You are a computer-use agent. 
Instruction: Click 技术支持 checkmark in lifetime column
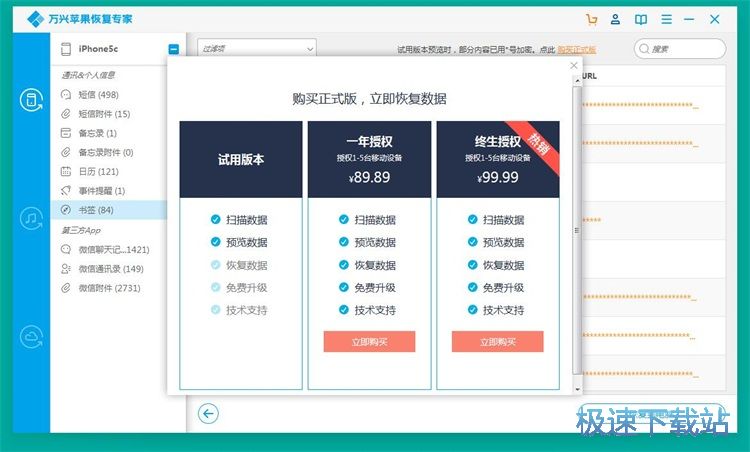pyautogui.click(x=473, y=310)
